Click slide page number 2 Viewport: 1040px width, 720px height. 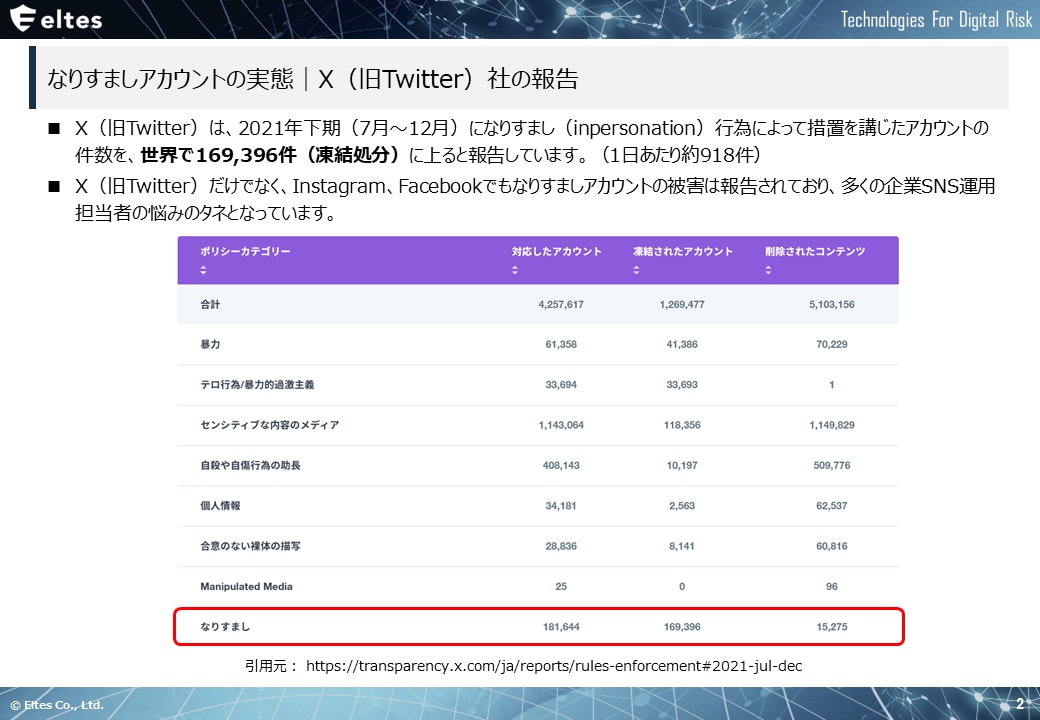(x=1019, y=703)
